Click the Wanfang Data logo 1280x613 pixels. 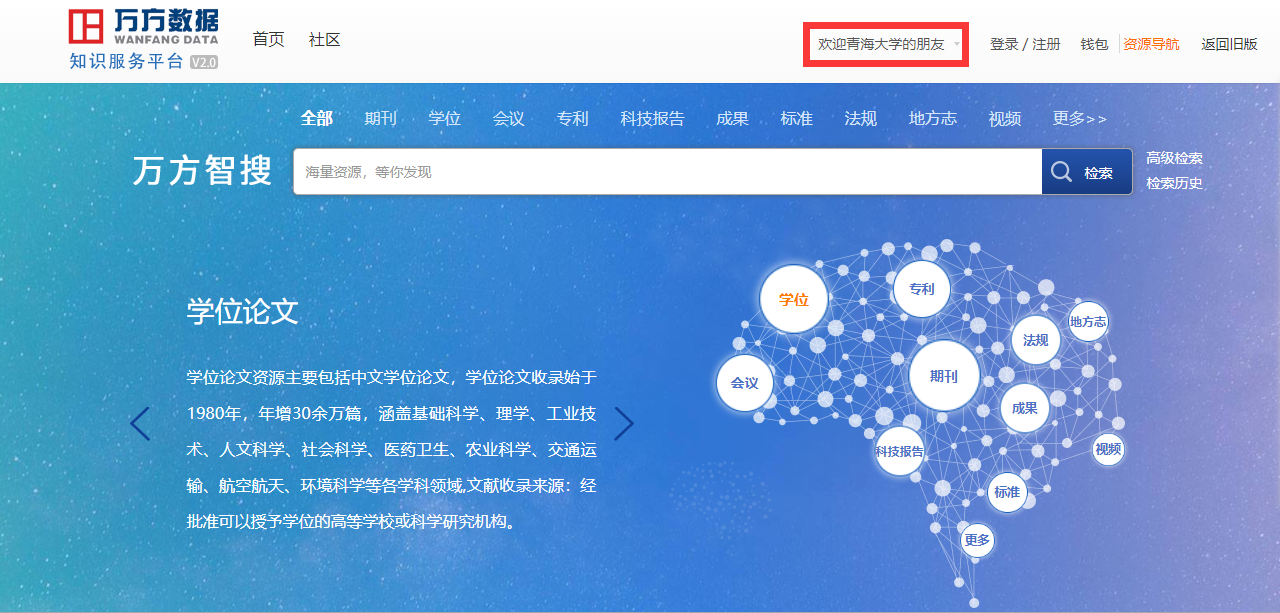click(x=143, y=39)
